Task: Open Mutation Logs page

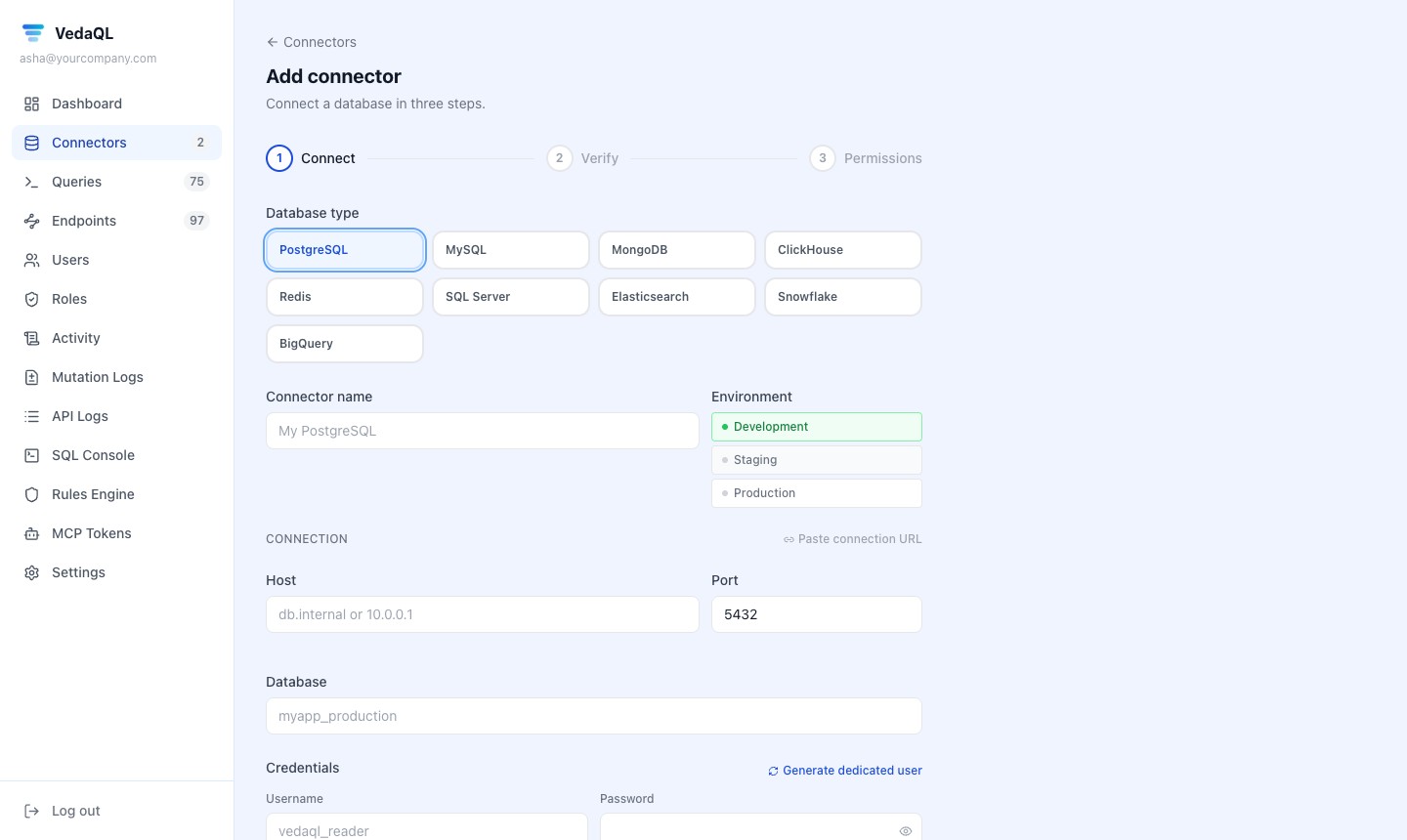Action: (x=116, y=377)
